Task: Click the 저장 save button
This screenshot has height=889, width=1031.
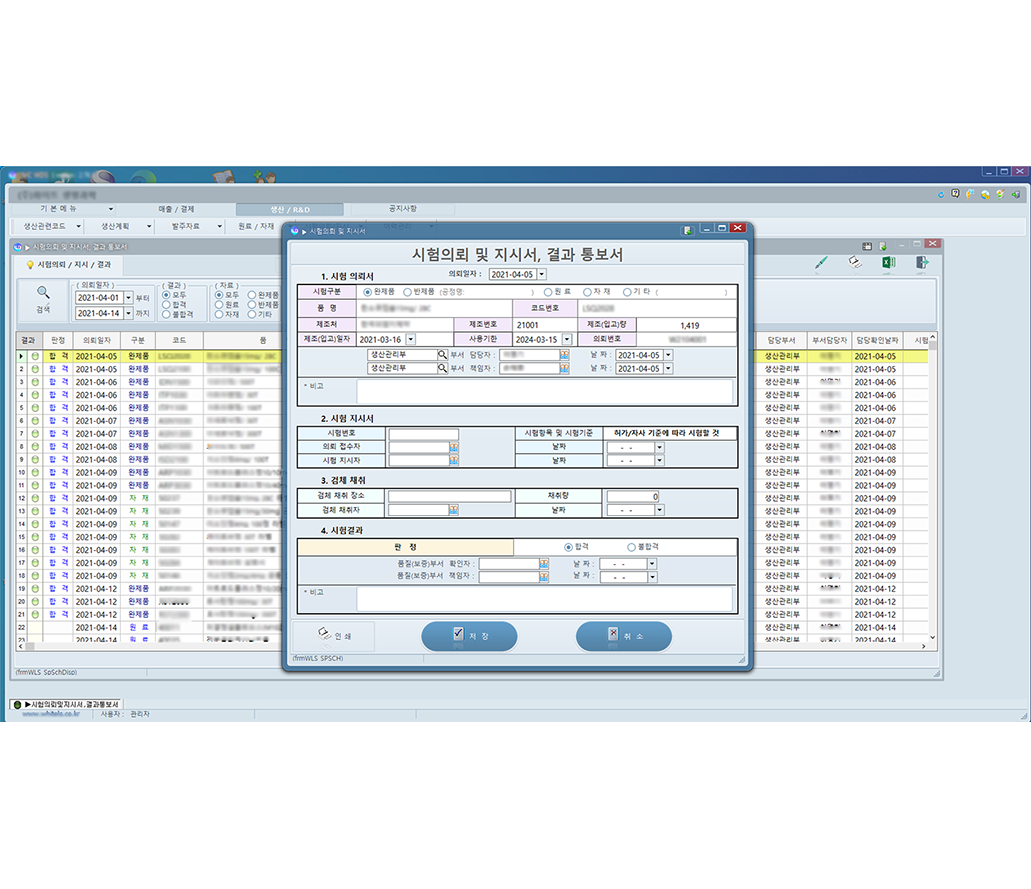Action: (469, 636)
